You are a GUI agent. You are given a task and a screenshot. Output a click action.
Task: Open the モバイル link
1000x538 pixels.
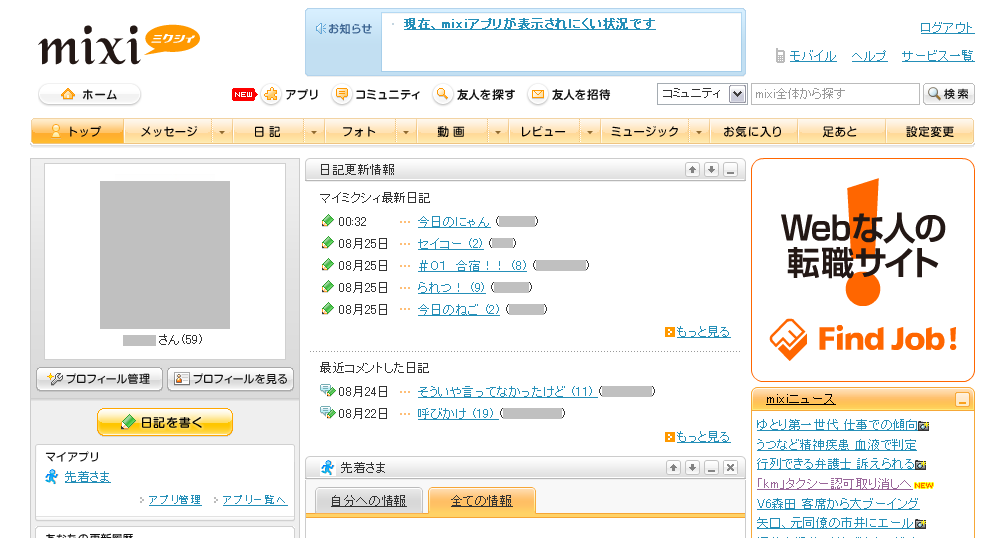(812, 55)
